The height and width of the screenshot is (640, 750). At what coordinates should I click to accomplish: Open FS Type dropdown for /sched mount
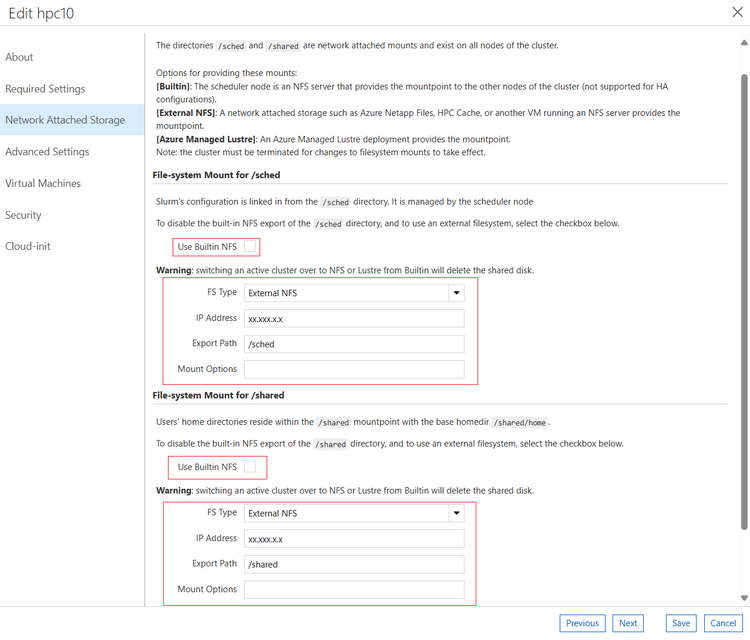click(354, 293)
